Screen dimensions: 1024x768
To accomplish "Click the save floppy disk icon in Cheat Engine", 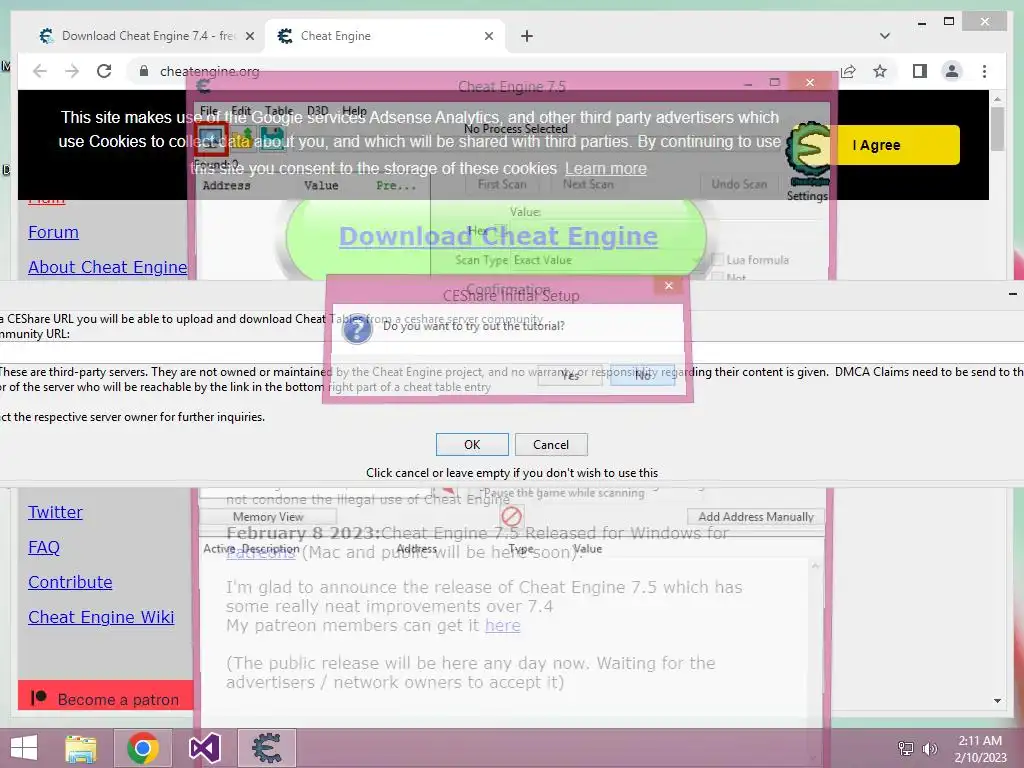I will tap(272, 138).
